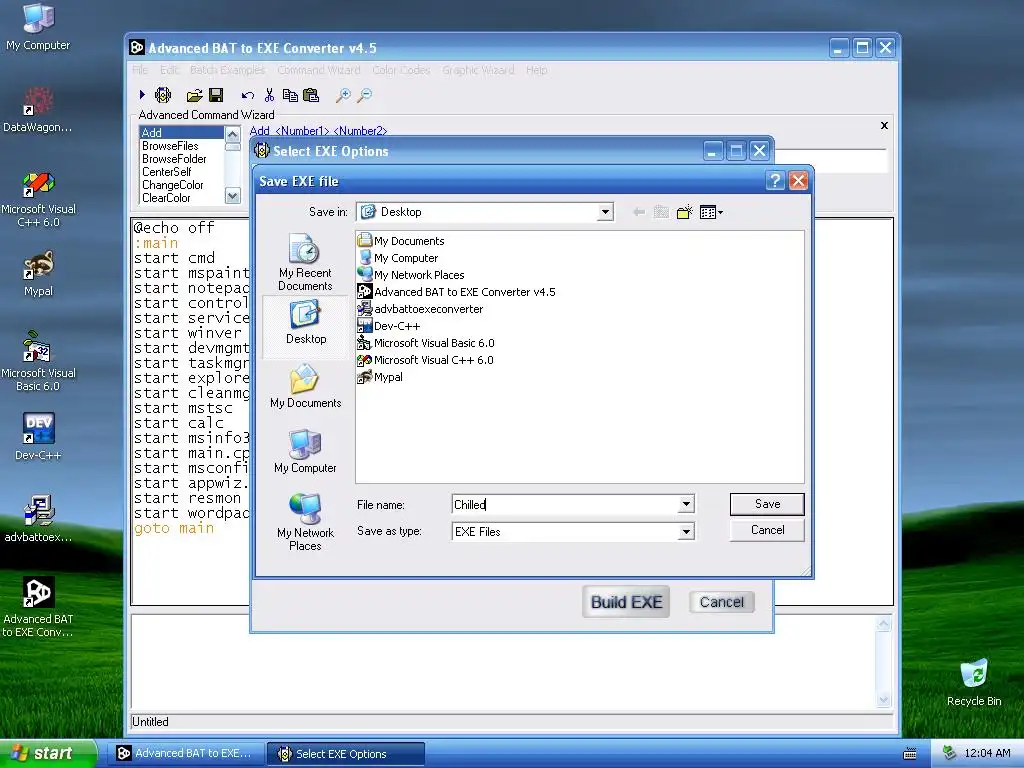Screen dimensions: 1024x768
Task: Create a new folder in the save dialog
Action: [684, 212]
